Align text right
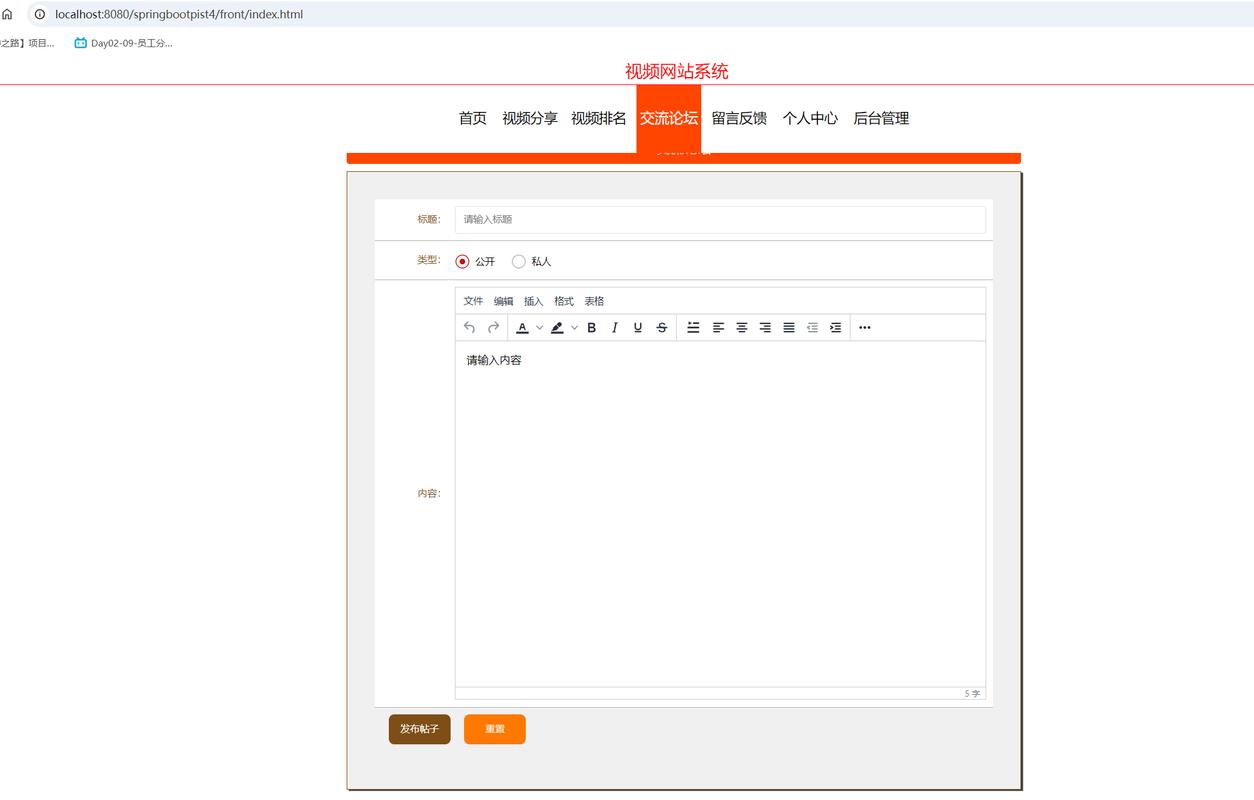The height and width of the screenshot is (800, 1254). (765, 328)
